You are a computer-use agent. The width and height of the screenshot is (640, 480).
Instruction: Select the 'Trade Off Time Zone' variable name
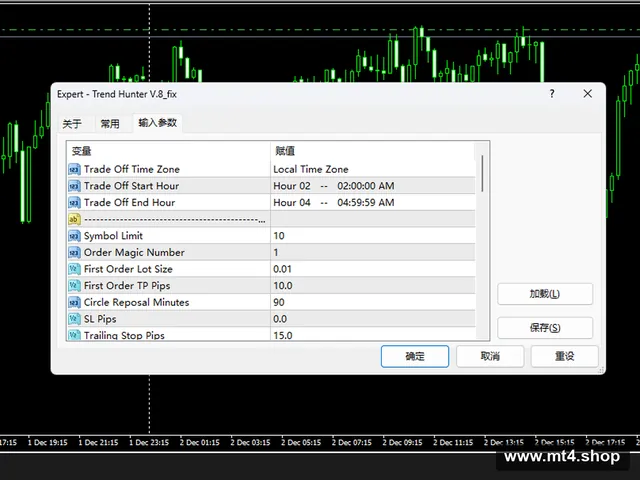(132, 169)
